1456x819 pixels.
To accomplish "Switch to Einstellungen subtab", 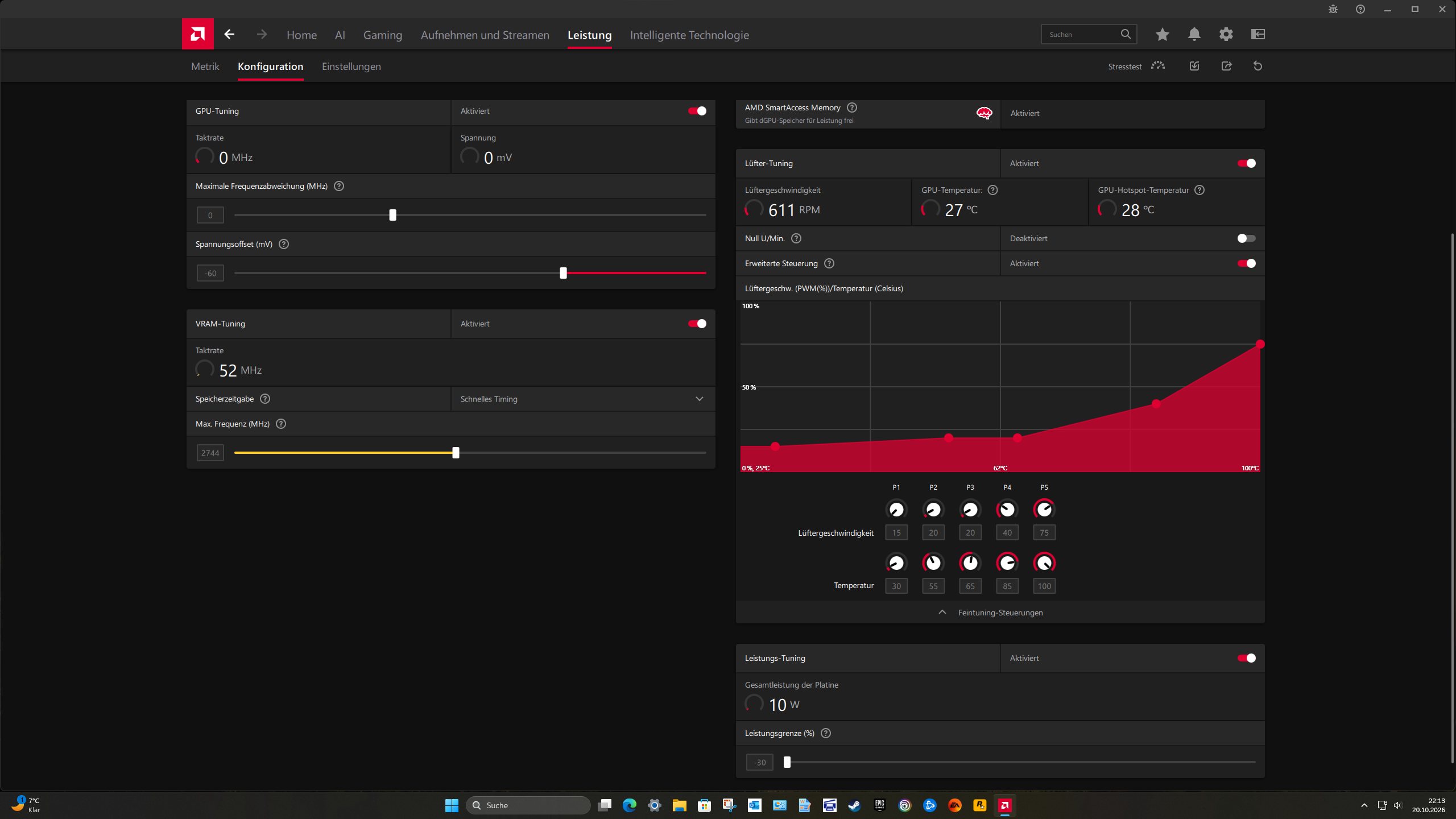I will coord(351,66).
